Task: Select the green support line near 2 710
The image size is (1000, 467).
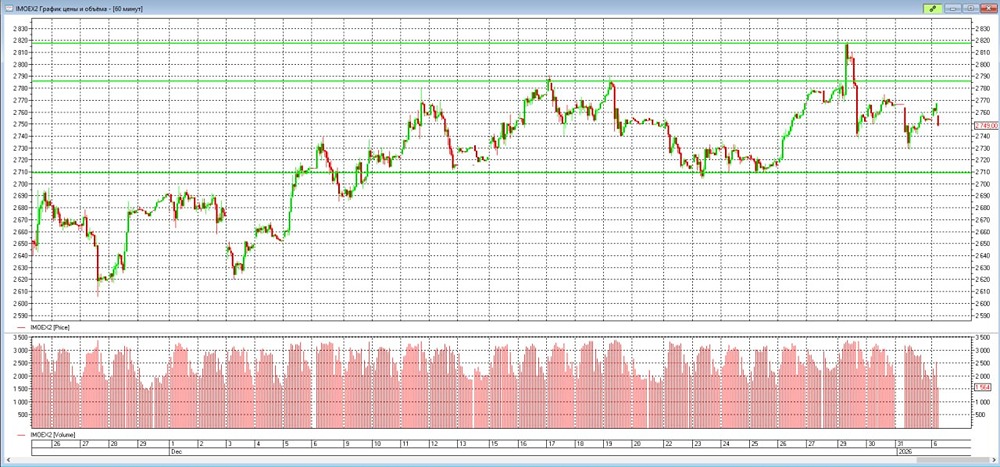Action: click(501, 172)
